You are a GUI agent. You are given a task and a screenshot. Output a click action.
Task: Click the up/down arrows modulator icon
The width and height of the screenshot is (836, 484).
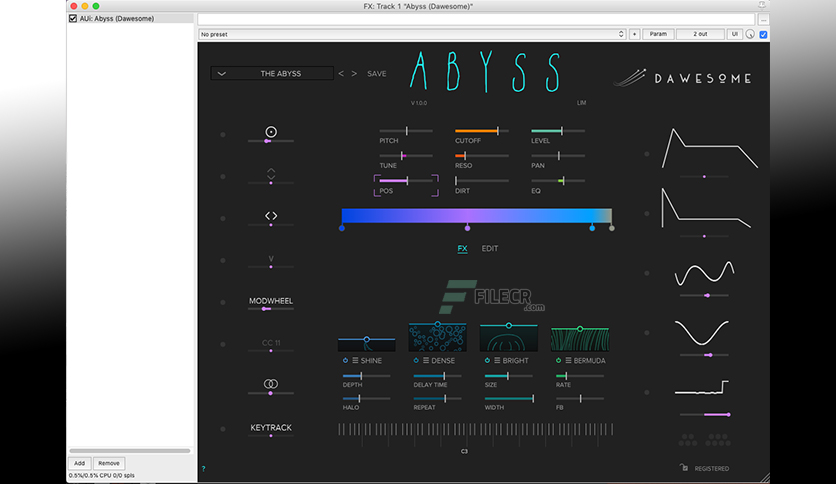tap(271, 173)
